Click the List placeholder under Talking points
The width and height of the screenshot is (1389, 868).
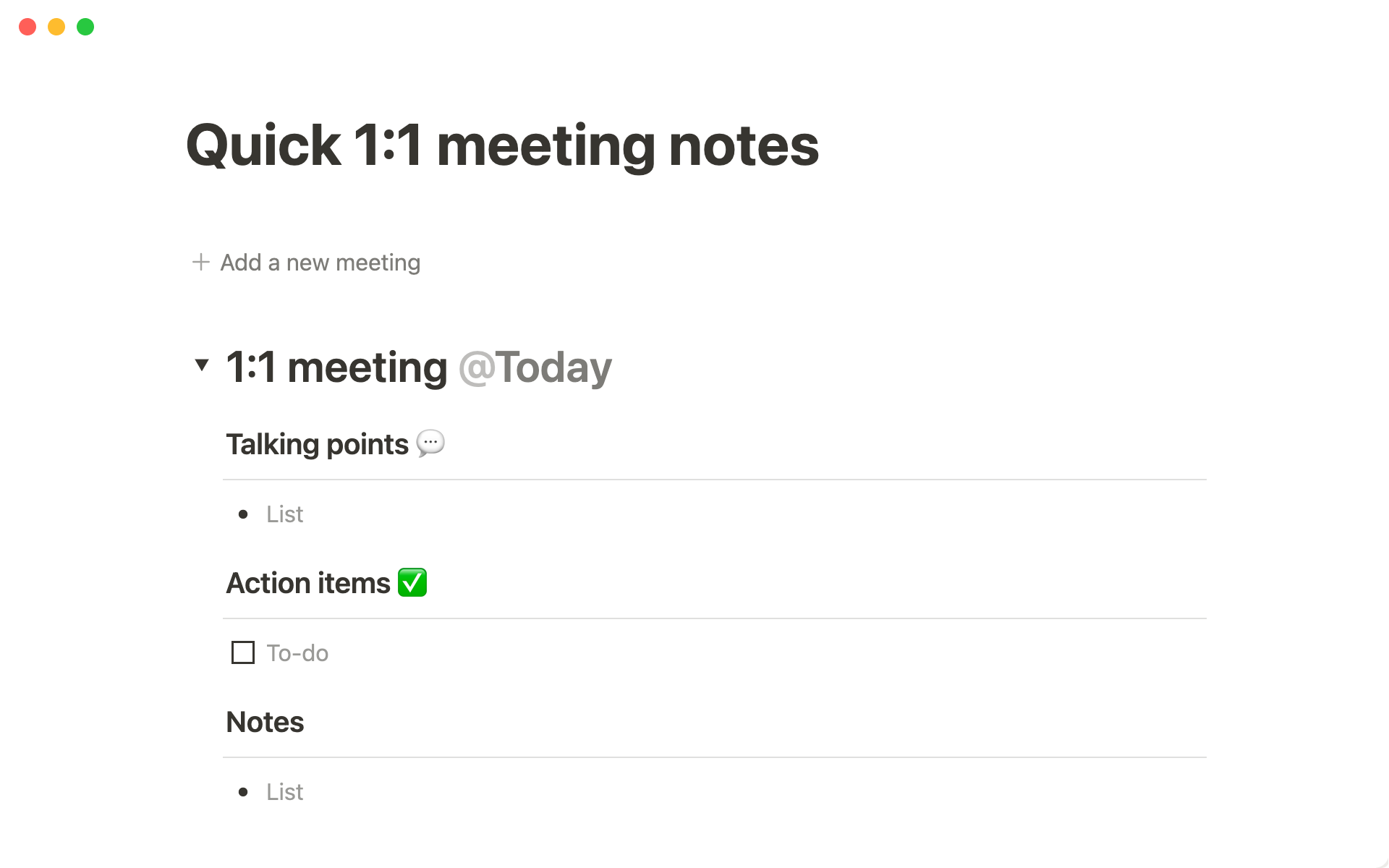(x=284, y=514)
